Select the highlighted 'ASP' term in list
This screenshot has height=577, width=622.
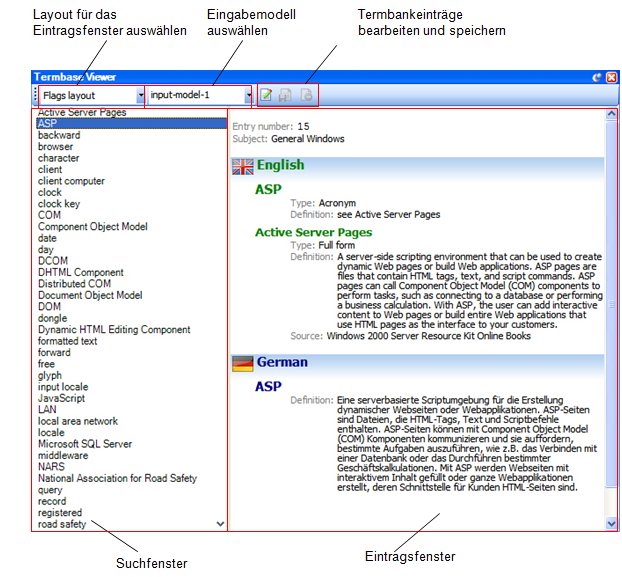point(132,123)
